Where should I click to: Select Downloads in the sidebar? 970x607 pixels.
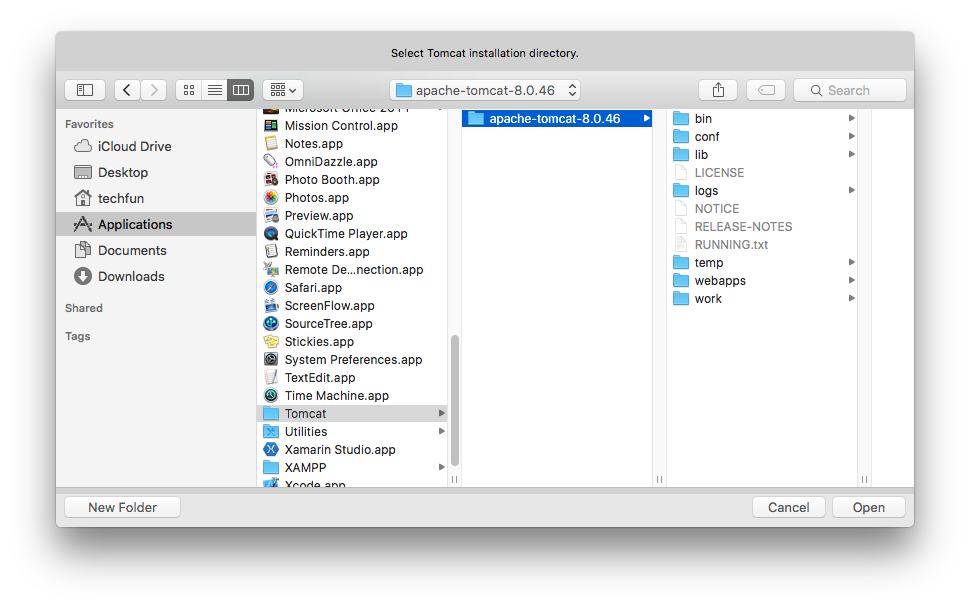(x=156, y=277)
